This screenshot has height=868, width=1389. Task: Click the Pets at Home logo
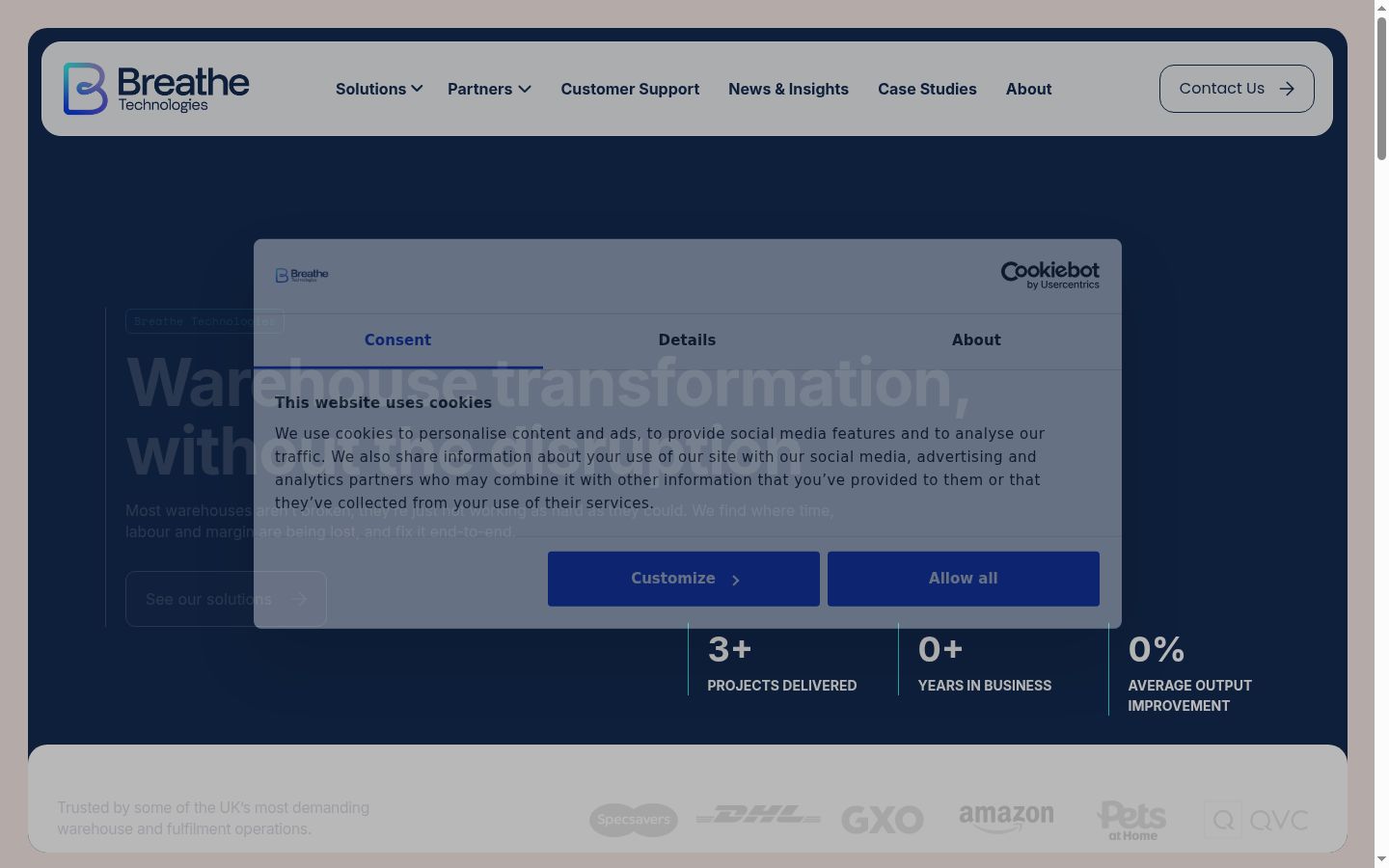click(x=1131, y=820)
